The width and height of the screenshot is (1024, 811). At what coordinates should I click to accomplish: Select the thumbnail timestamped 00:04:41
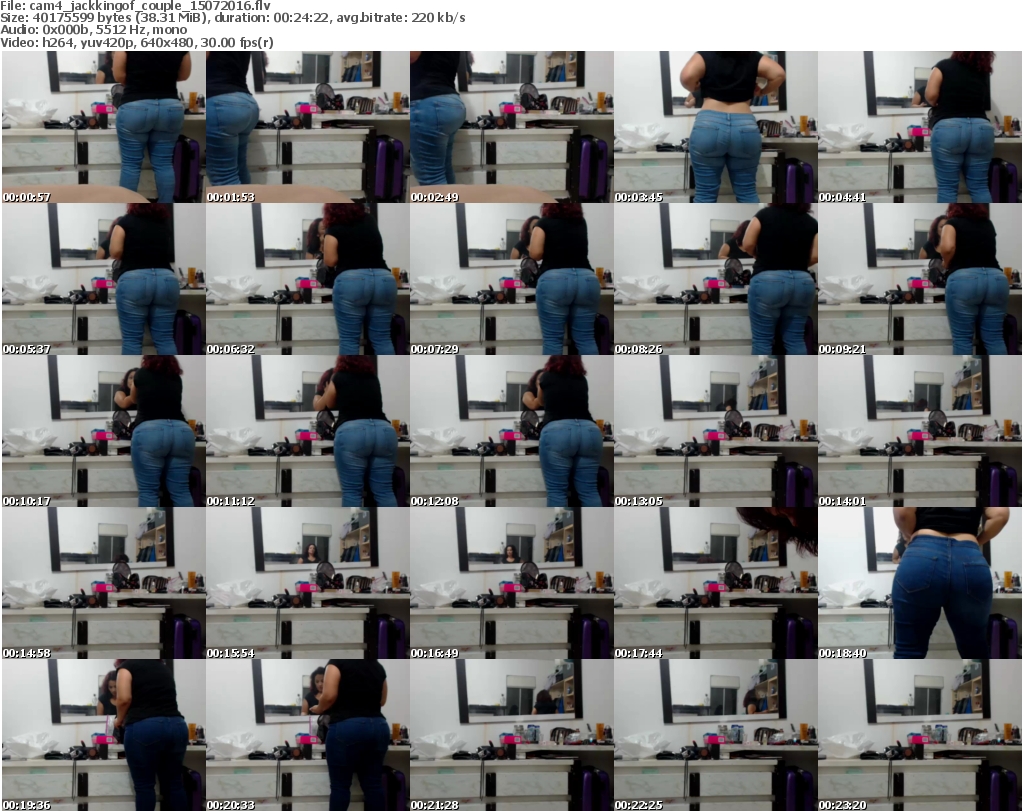(x=920, y=127)
